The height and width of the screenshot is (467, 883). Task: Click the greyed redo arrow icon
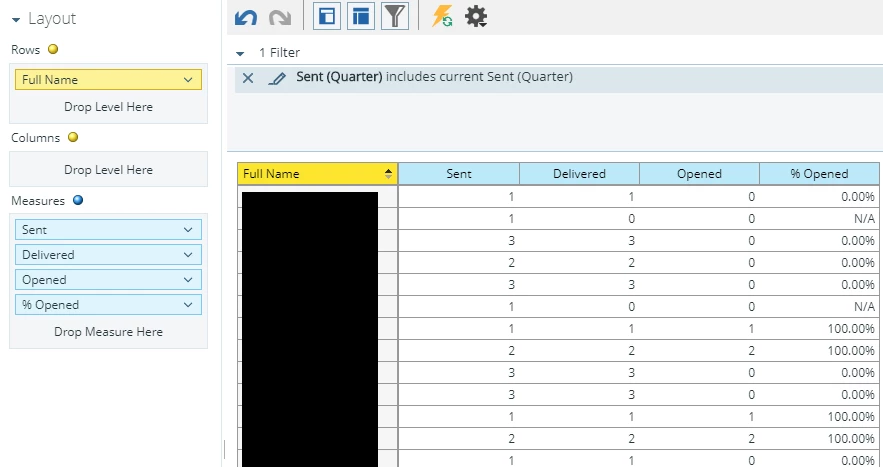tap(280, 17)
